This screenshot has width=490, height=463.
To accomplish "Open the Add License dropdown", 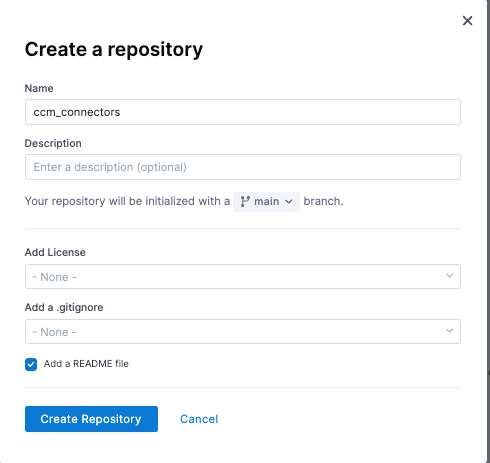I will pyautogui.click(x=243, y=277).
